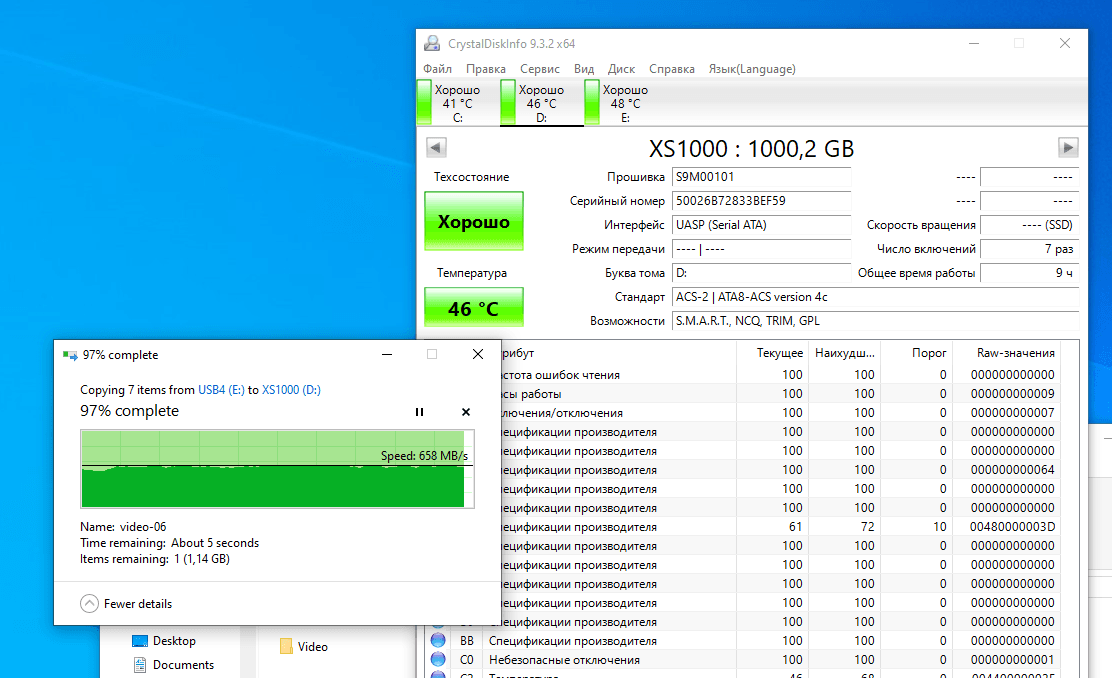Click the Стандарт ACS-2 field
Image resolution: width=1112 pixels, height=678 pixels.
875,297
